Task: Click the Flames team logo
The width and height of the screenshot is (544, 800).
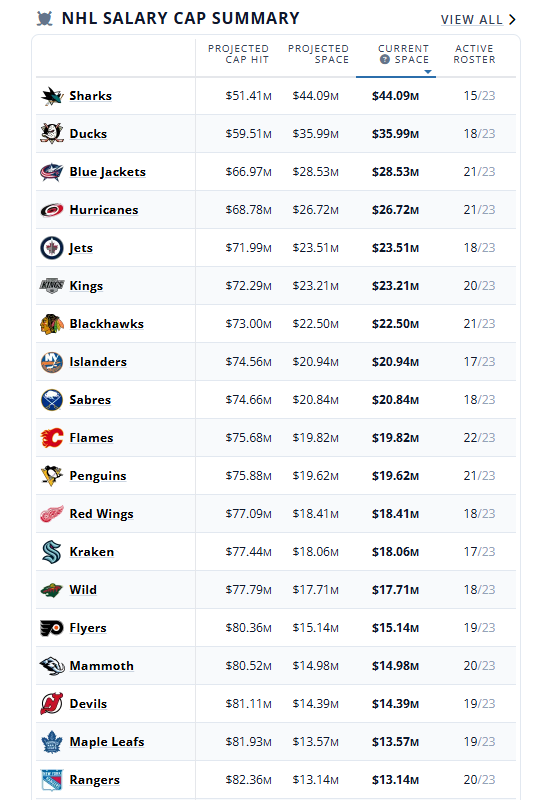Action: tap(52, 438)
